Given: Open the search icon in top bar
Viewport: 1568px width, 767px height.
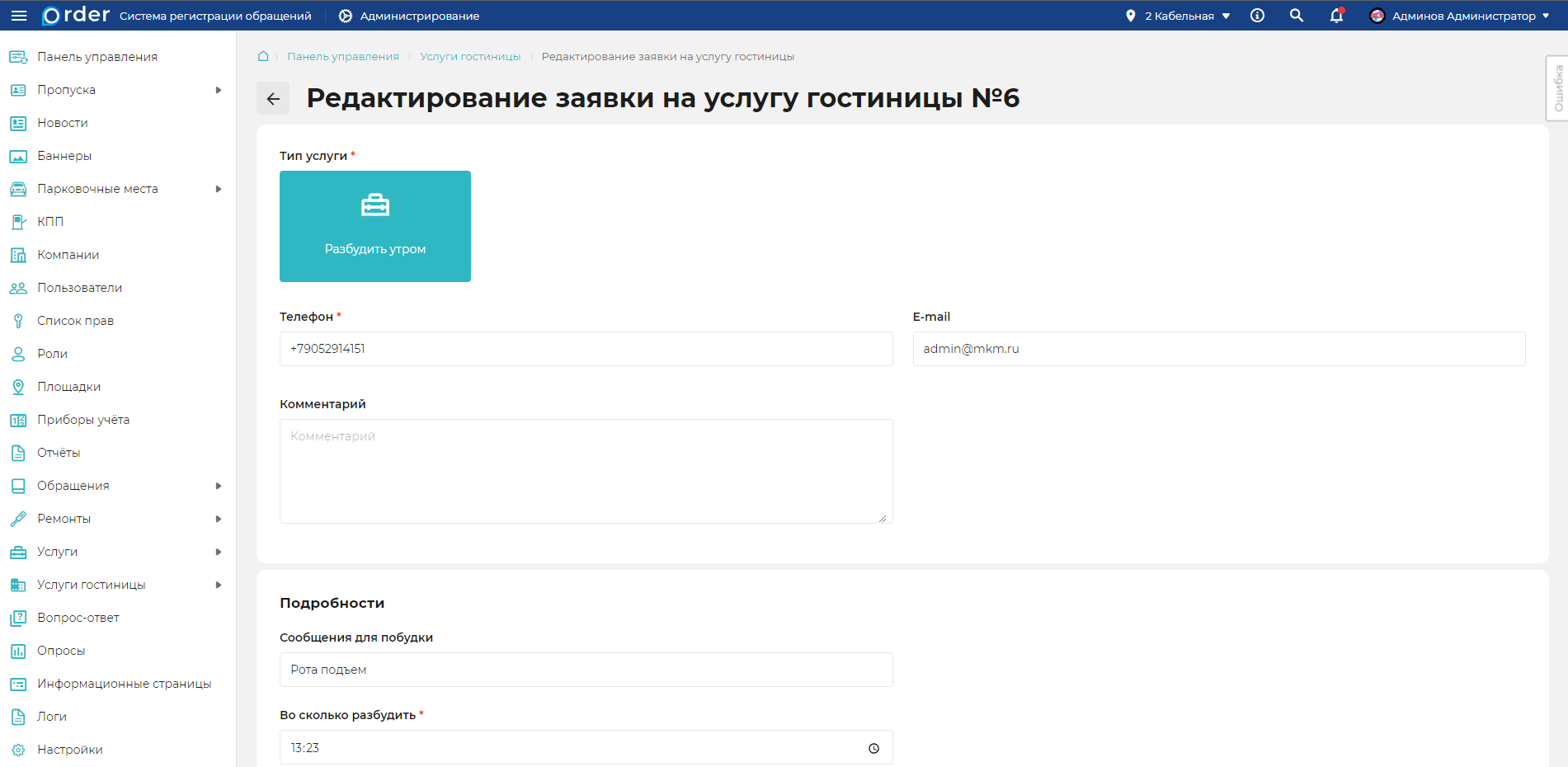Looking at the screenshot, I should pos(1296,15).
